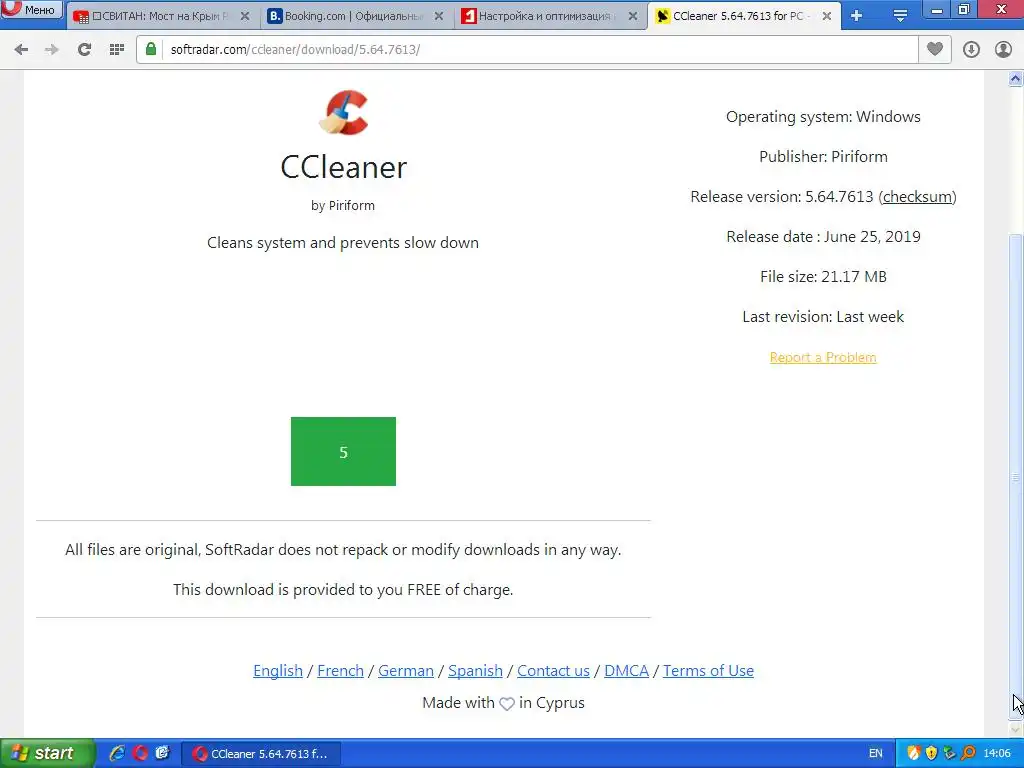Go forward to next page
Viewport: 1024px width, 768px height.
coord(52,50)
